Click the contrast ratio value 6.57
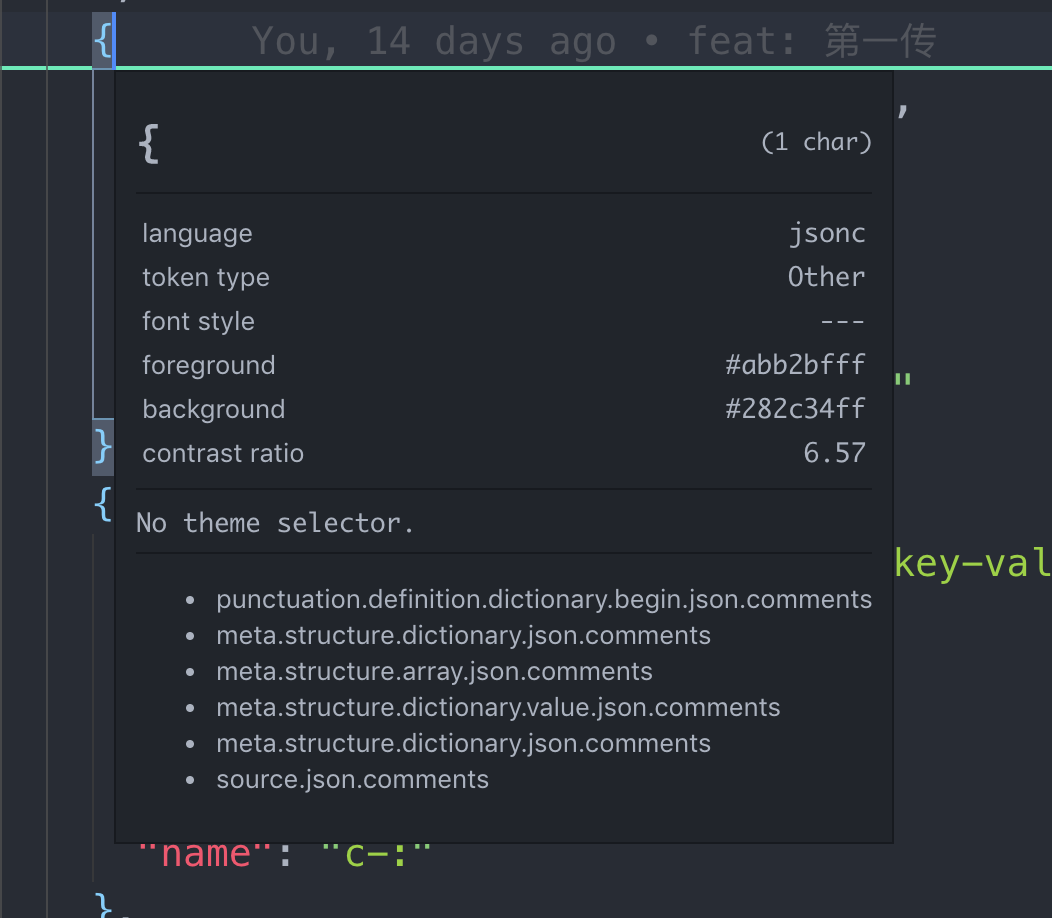Viewport: 1052px width, 918px height. click(x=834, y=453)
